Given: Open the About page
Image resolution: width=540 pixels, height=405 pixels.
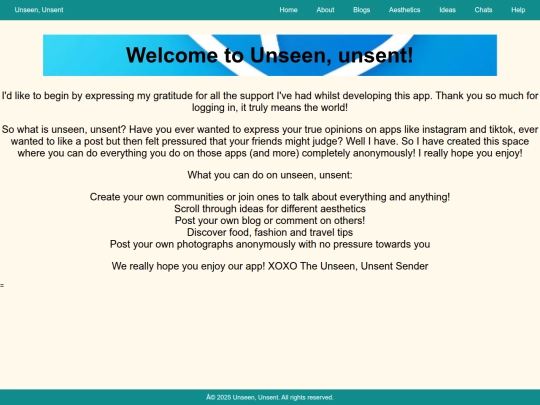Looking at the screenshot, I should (x=325, y=10).
